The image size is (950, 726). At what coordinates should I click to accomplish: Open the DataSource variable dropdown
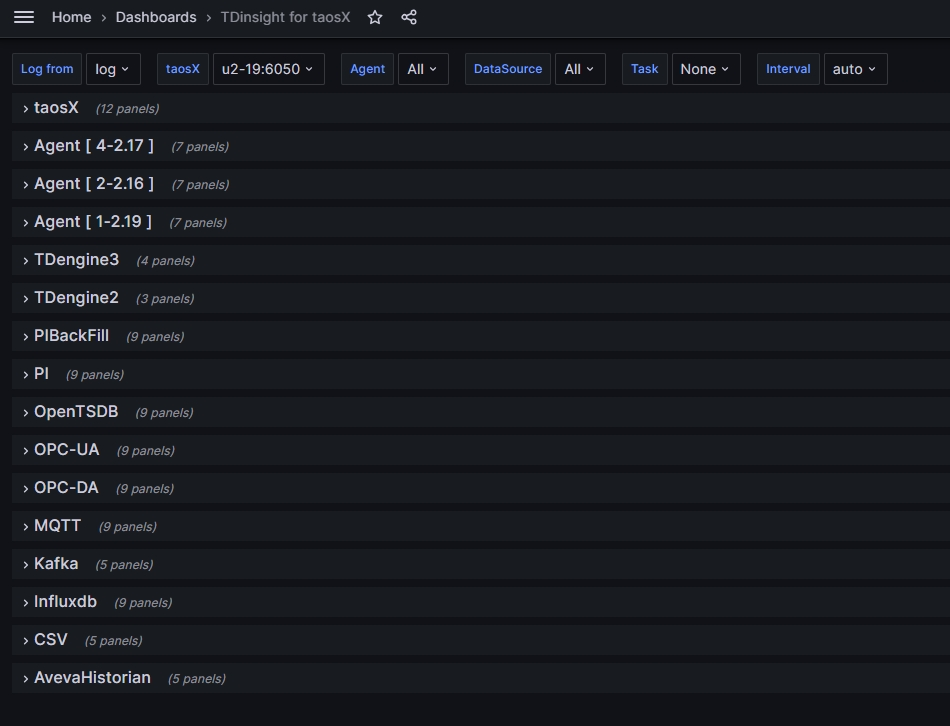point(579,69)
